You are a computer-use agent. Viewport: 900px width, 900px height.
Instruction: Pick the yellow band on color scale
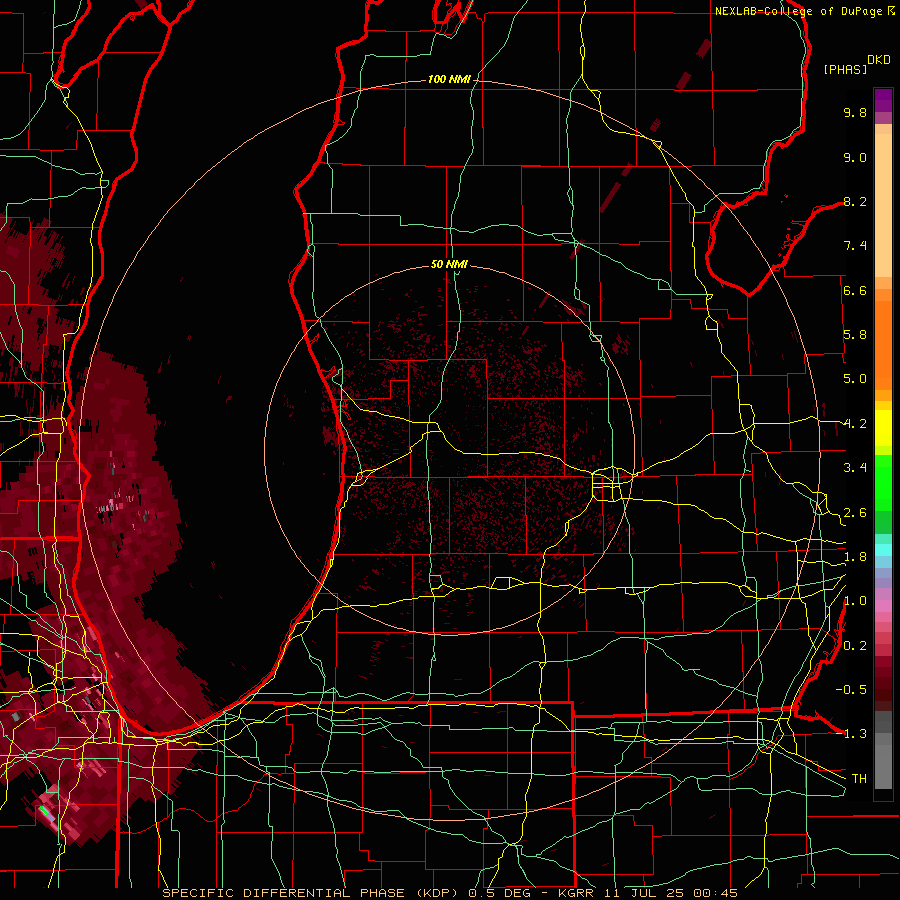coord(883,428)
